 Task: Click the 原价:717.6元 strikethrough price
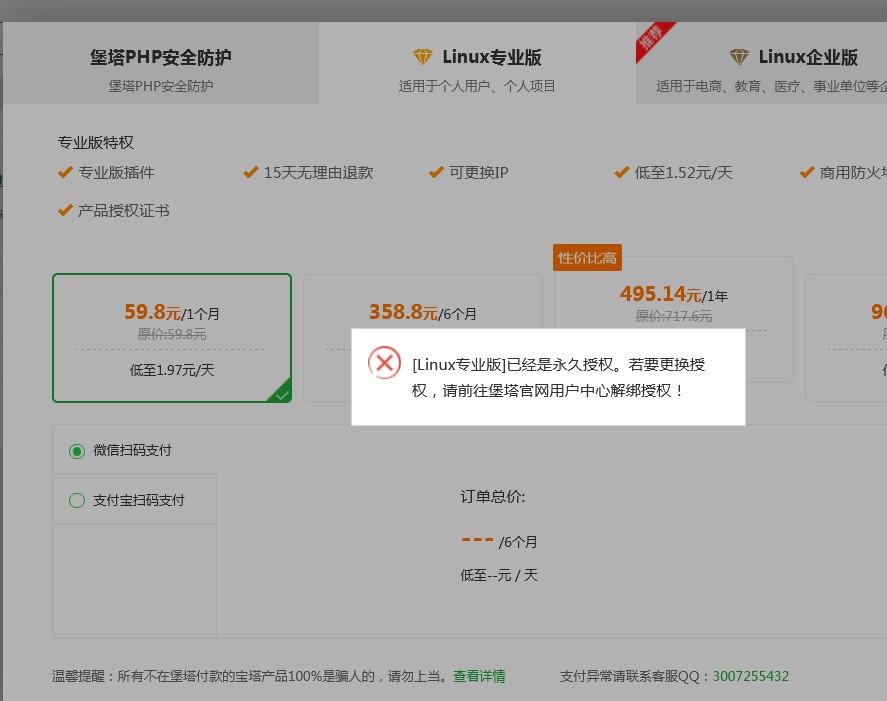[x=673, y=316]
